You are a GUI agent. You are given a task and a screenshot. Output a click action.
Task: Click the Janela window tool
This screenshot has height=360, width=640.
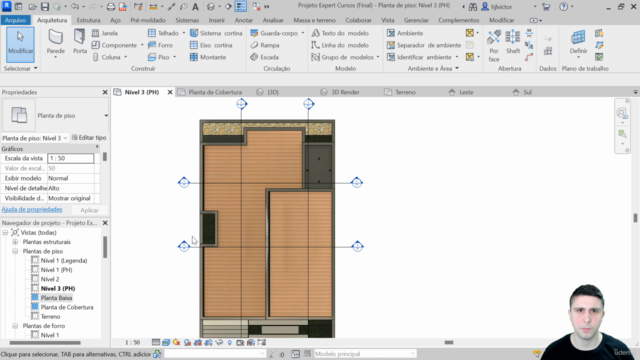click(x=105, y=33)
